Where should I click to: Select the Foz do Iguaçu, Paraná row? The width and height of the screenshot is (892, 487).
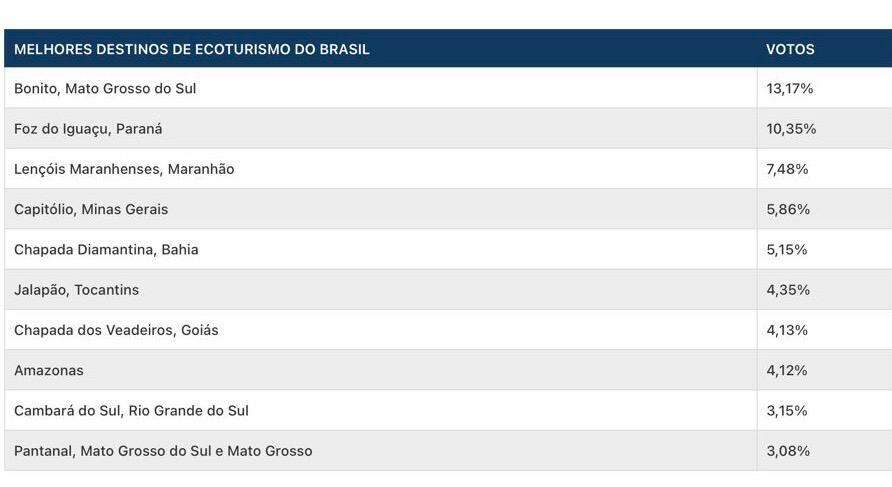click(x=88, y=129)
